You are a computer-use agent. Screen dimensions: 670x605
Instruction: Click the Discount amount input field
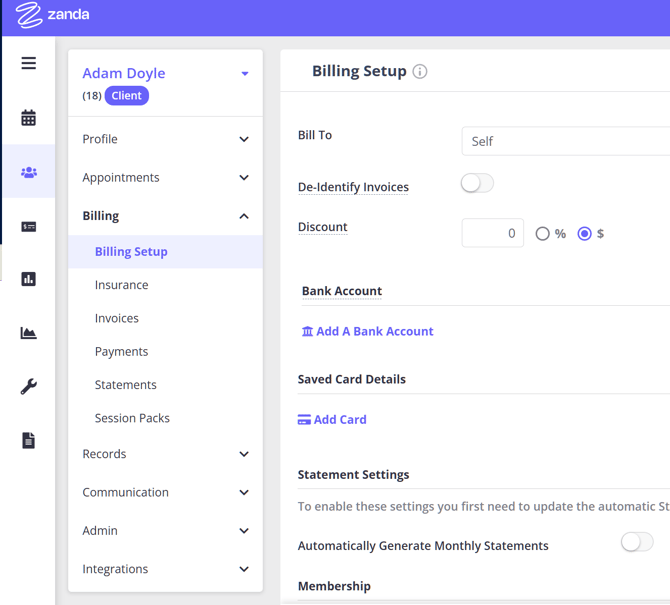492,233
